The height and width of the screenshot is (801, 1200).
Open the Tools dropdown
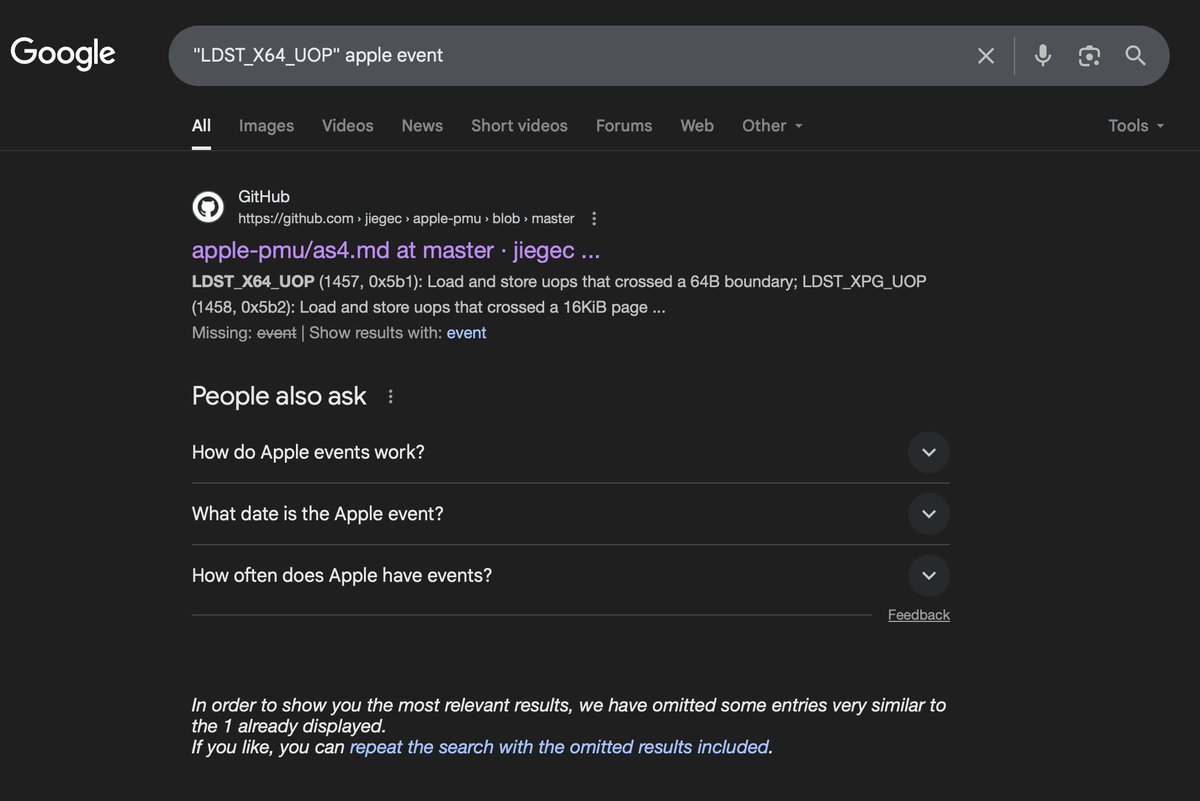1136,126
